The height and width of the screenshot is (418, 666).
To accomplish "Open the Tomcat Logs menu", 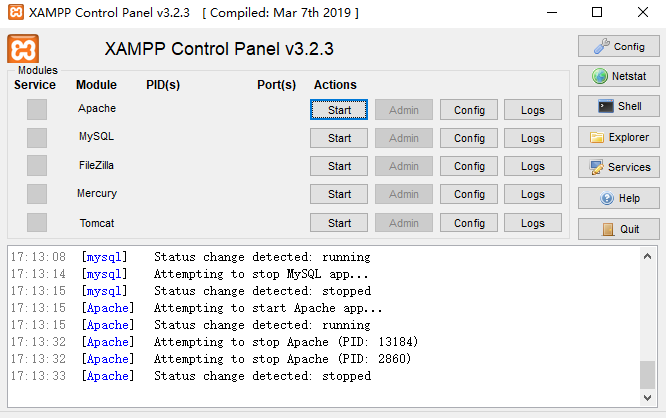I will click(533, 223).
